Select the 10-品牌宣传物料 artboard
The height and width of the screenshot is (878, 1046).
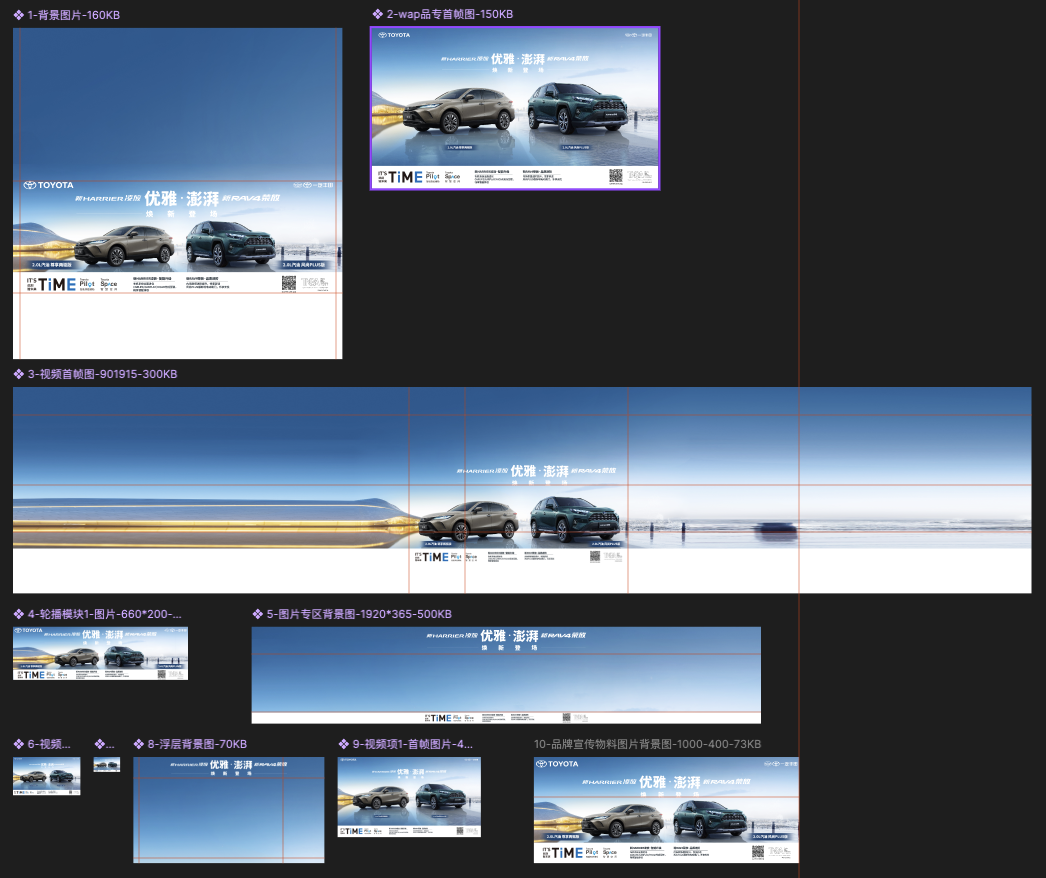[x=666, y=810]
